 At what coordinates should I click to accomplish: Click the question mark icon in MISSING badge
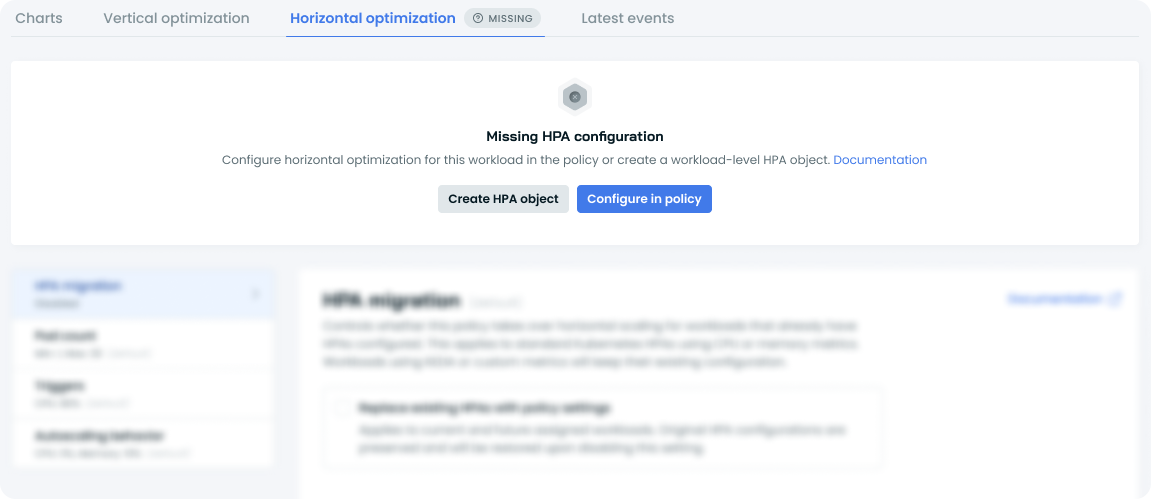tap(479, 18)
